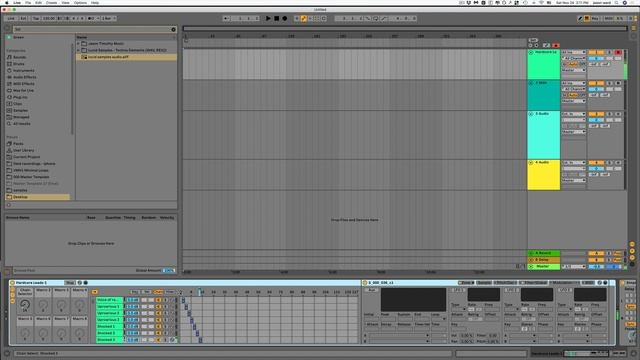Image resolution: width=640 pixels, height=360 pixels.
Task: Open 3 Audio track output Master dropdown
Action: click(573, 132)
